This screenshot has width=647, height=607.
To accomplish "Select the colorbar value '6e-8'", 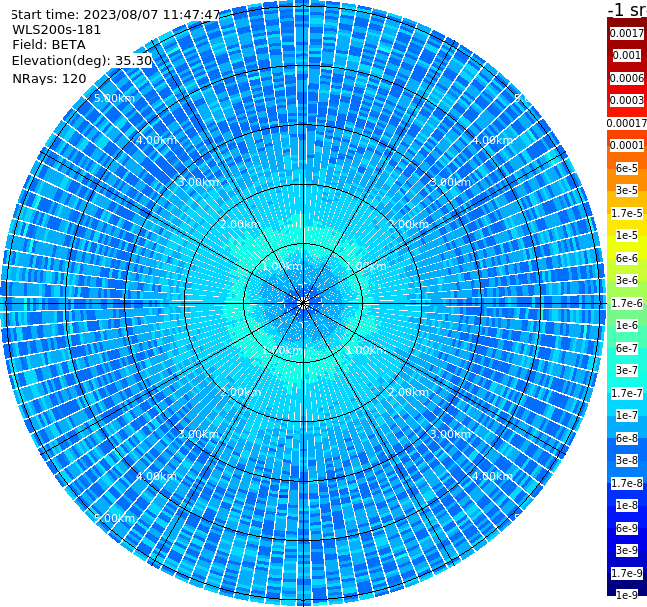I will click(x=627, y=438).
